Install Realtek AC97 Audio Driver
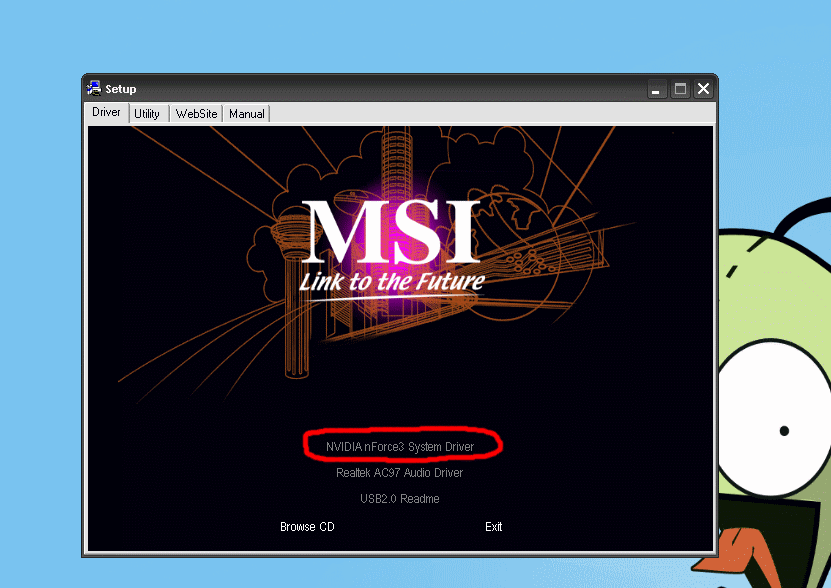The height and width of the screenshot is (588, 831). 400,472
